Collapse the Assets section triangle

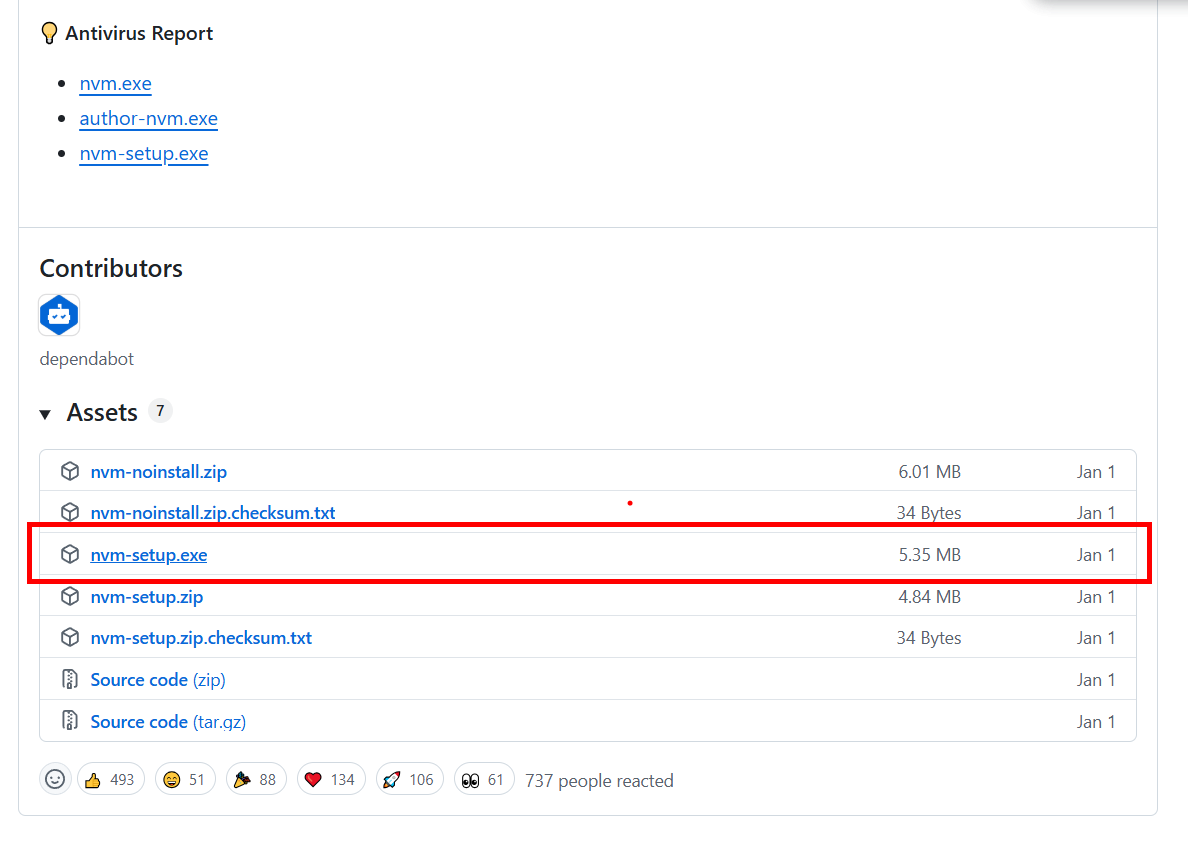pos(45,414)
